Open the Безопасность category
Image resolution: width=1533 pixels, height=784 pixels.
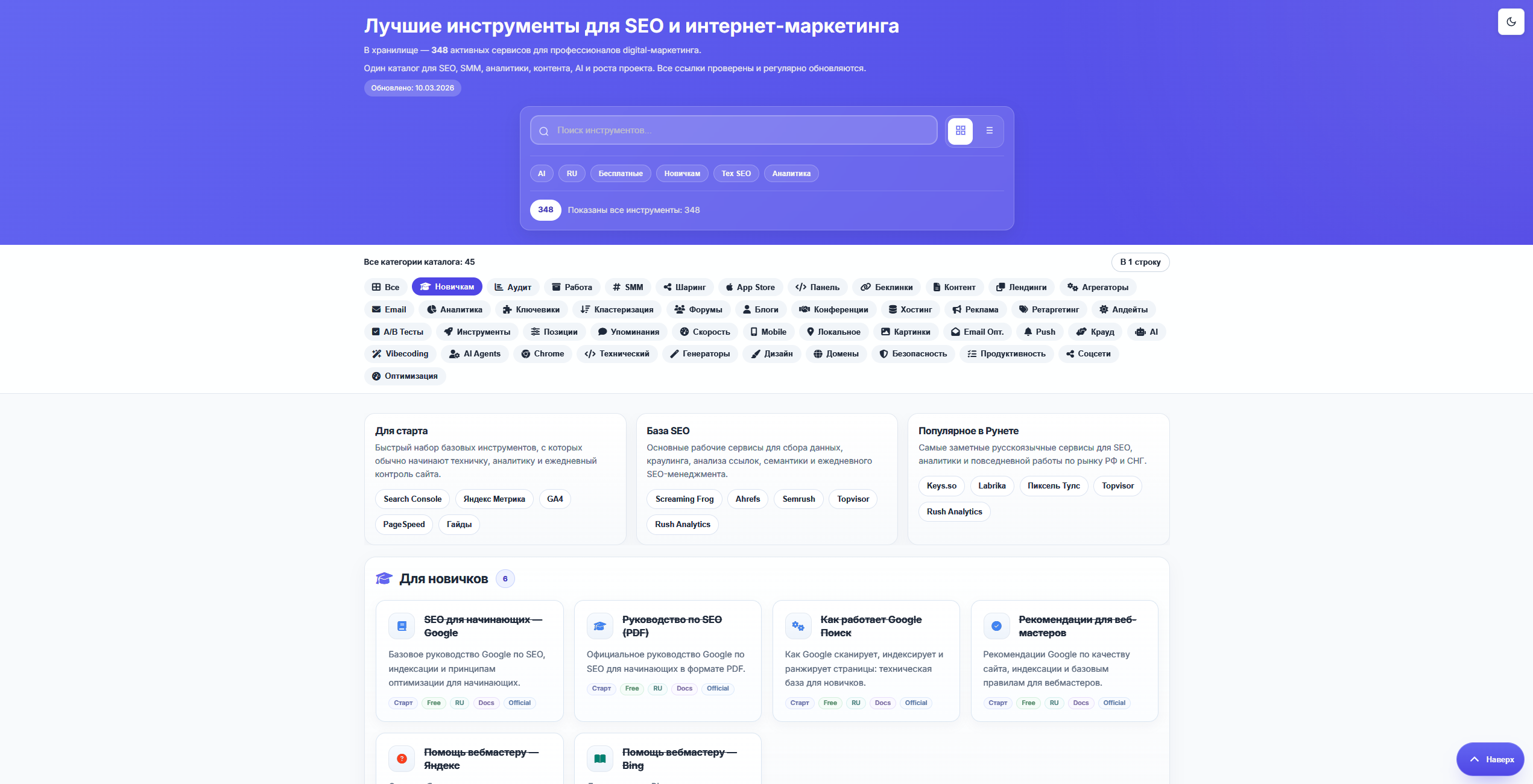click(913, 354)
